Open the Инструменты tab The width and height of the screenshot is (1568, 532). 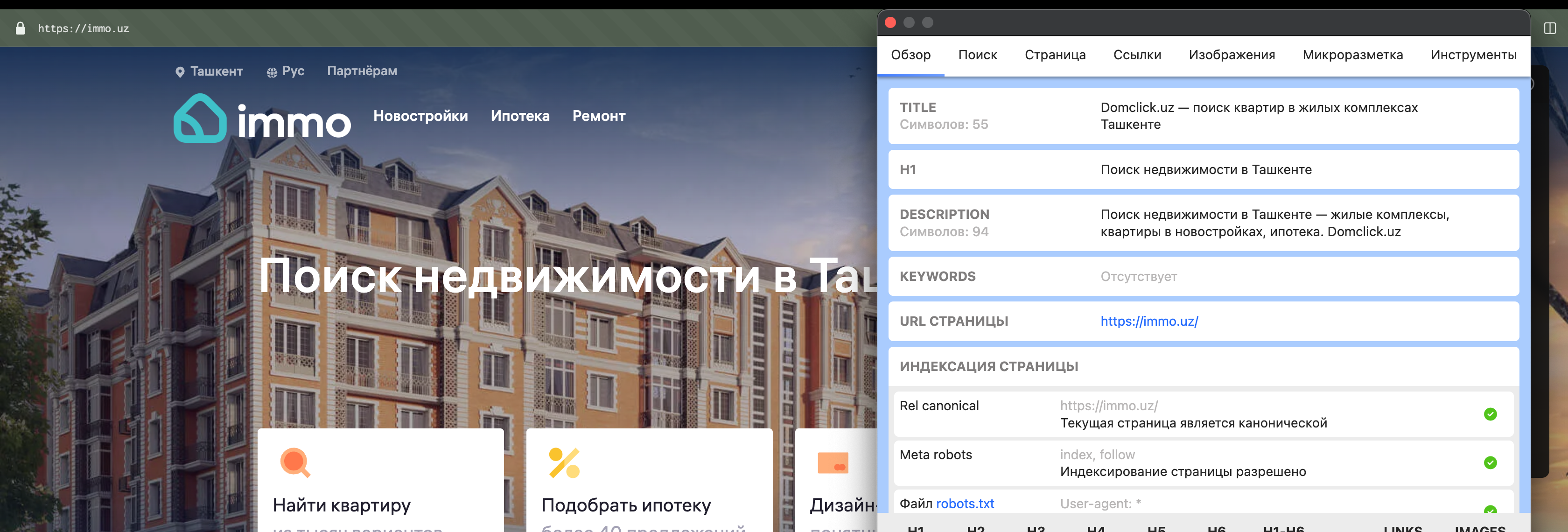1472,55
